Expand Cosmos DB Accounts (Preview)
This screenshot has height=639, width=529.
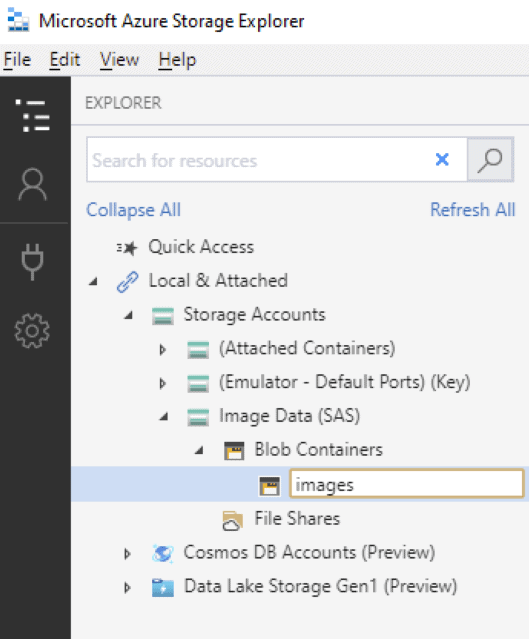click(127, 554)
